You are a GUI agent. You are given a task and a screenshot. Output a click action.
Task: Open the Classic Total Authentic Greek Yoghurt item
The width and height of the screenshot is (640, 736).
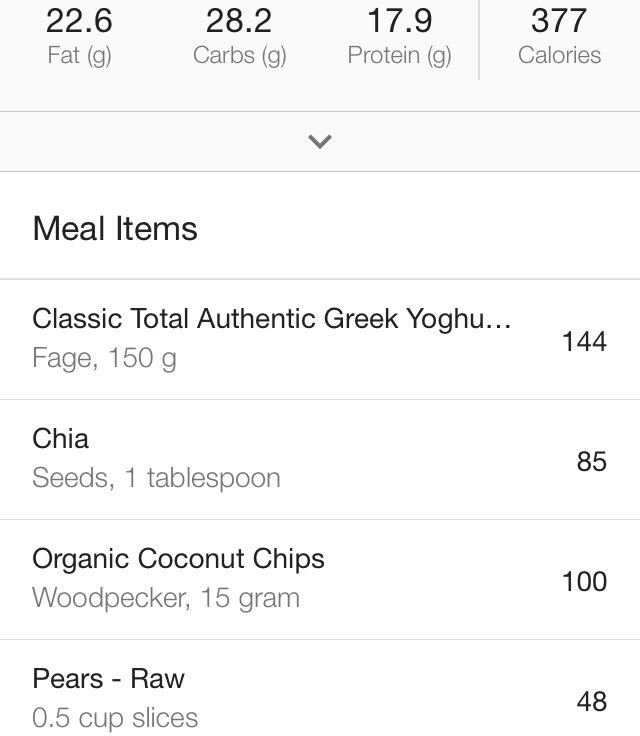pyautogui.click(x=271, y=319)
